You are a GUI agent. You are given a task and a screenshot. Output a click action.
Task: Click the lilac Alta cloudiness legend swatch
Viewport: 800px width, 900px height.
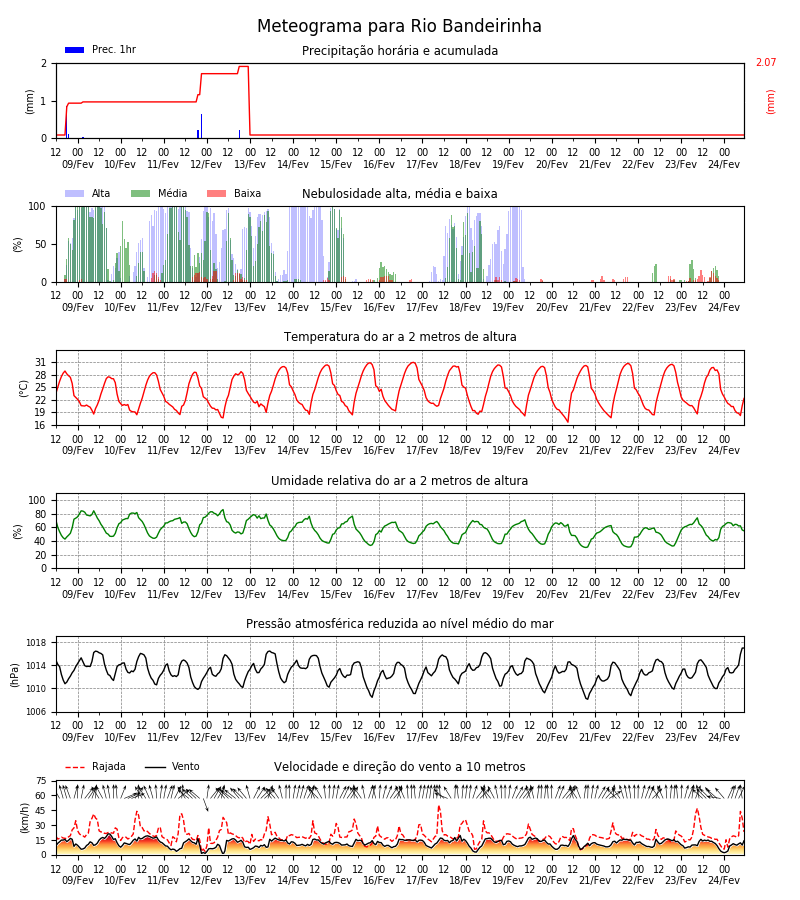(x=75, y=193)
